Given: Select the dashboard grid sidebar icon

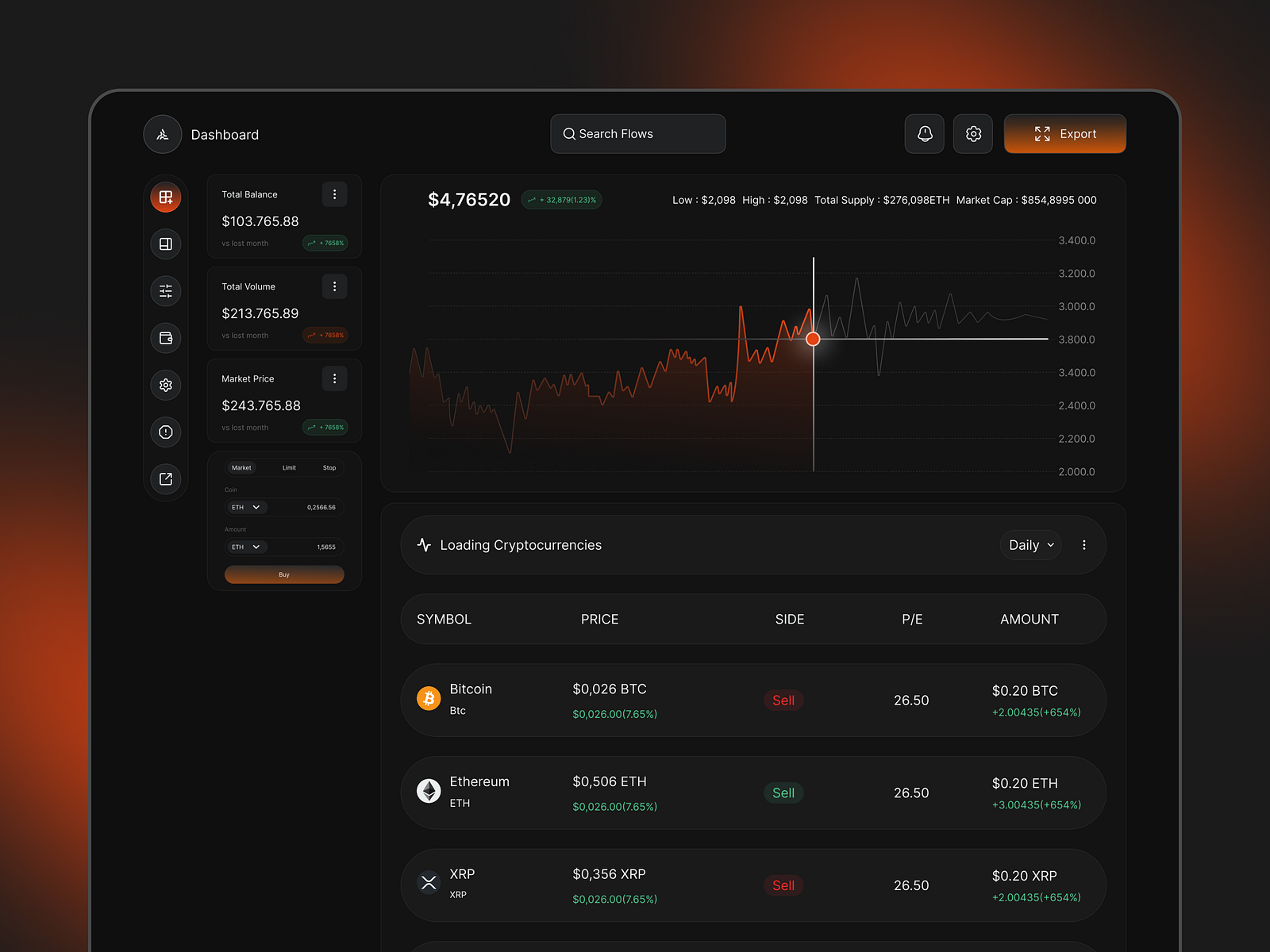Looking at the screenshot, I should tap(166, 197).
